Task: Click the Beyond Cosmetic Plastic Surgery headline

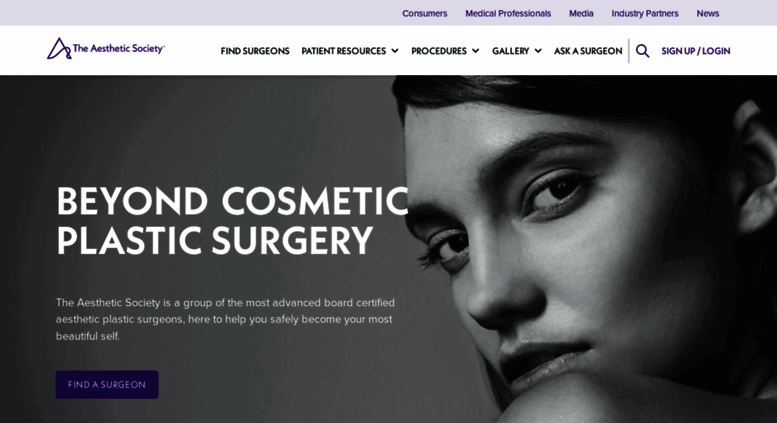Action: point(232,221)
